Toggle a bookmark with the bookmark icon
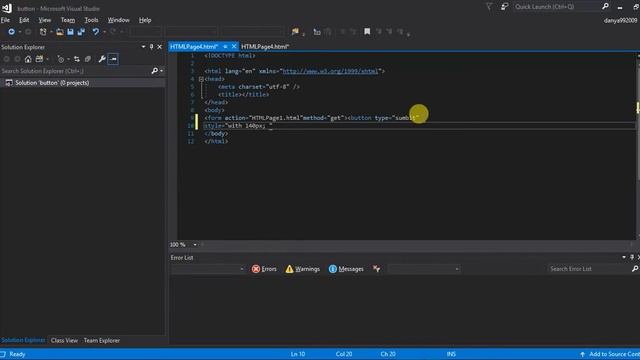 367,31
